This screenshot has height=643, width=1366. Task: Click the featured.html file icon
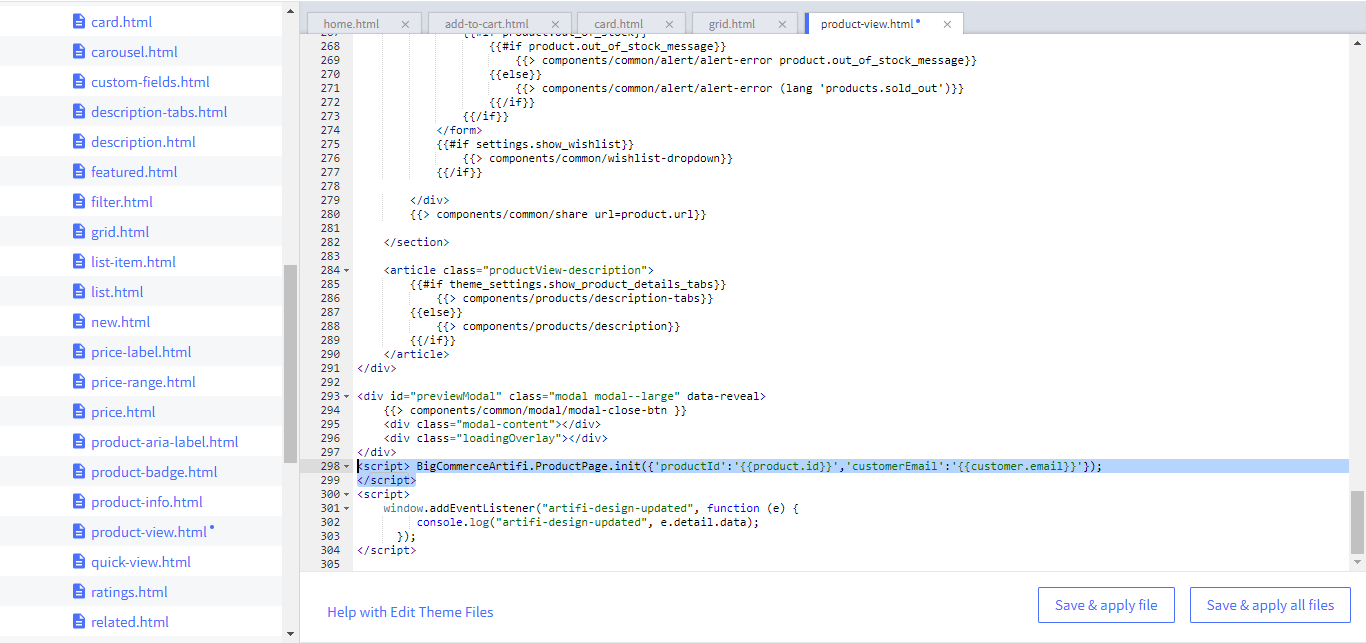79,171
